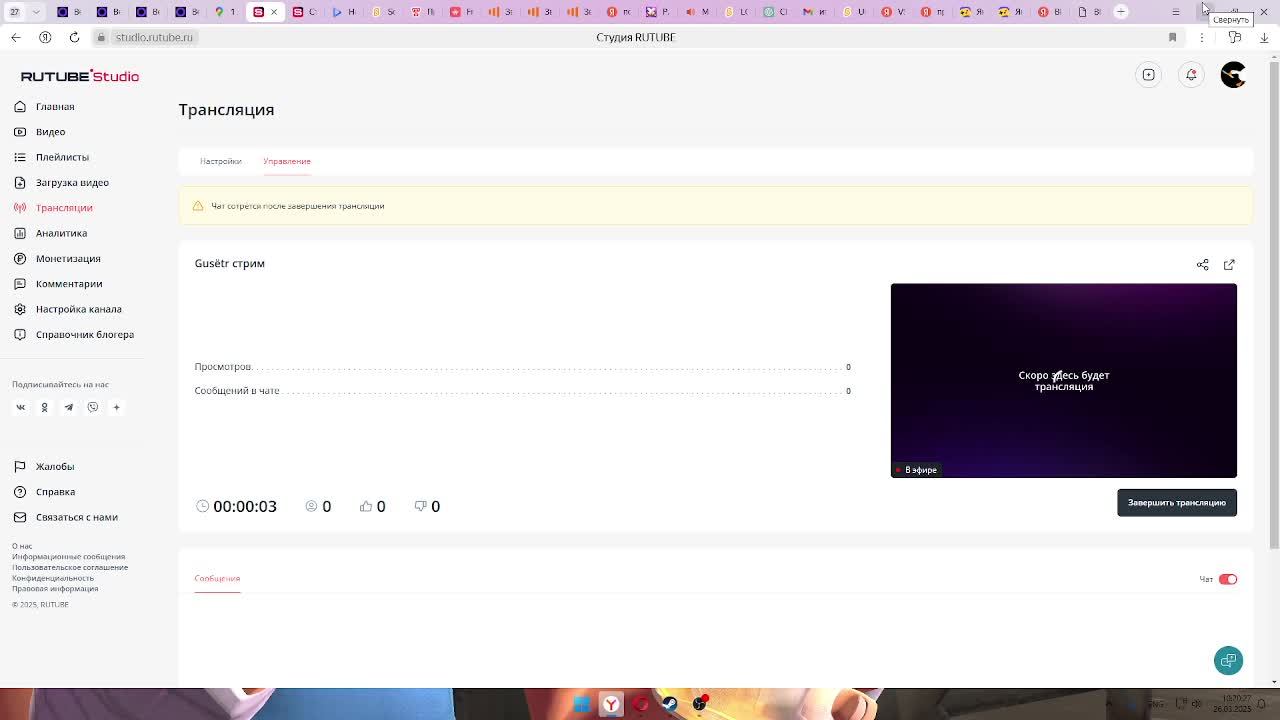1280x720 pixels.
Task: Open the Информационные сообщения link
Action: 69,556
